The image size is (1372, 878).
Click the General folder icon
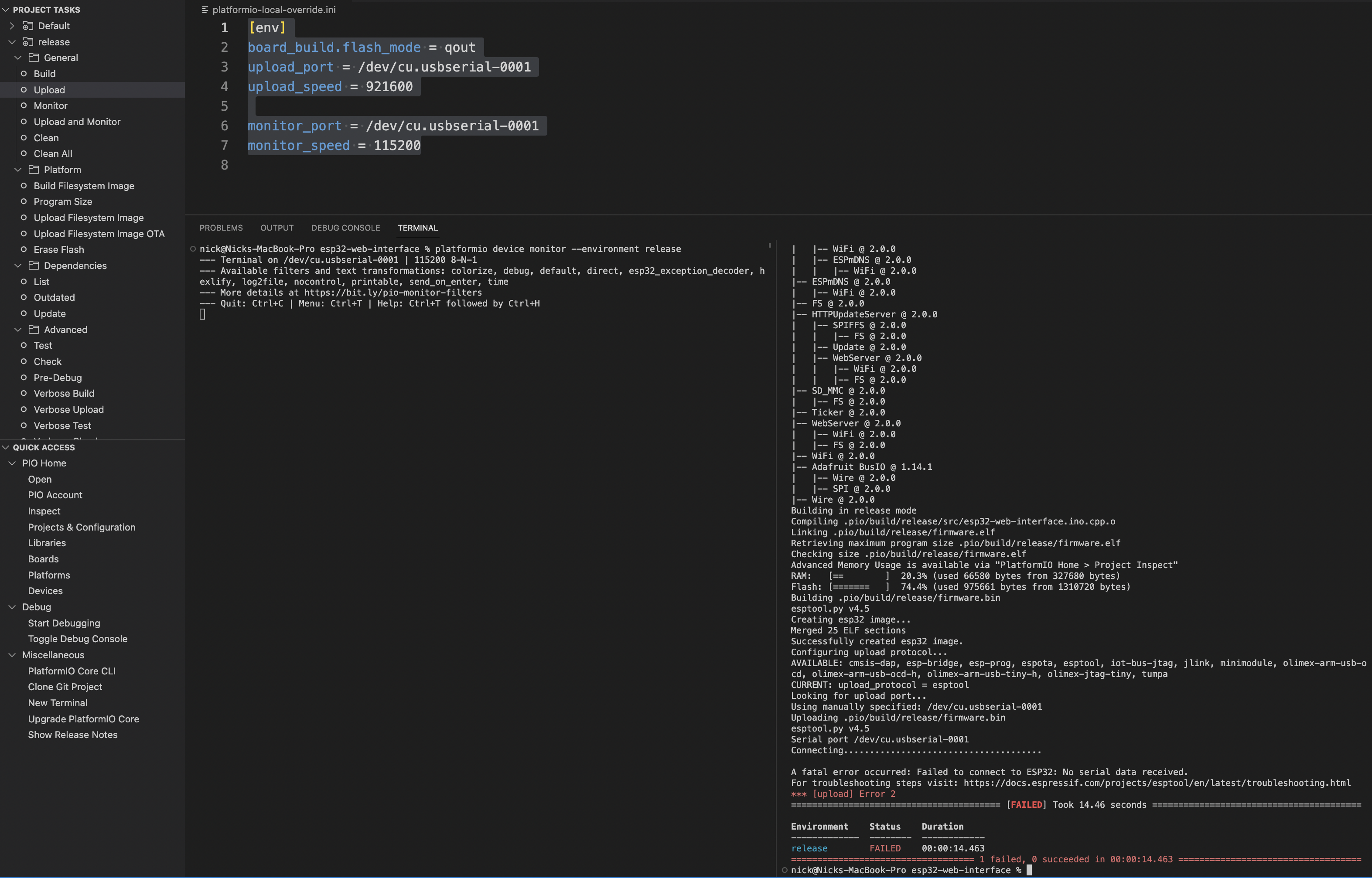34,58
